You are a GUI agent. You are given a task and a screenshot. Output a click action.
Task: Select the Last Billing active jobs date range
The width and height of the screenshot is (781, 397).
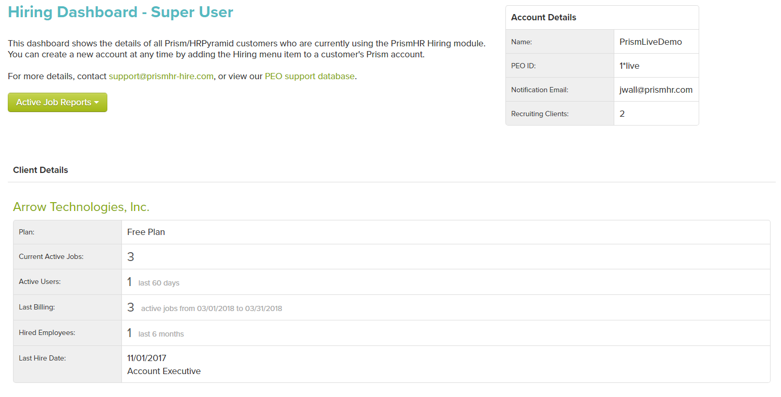pos(211,308)
